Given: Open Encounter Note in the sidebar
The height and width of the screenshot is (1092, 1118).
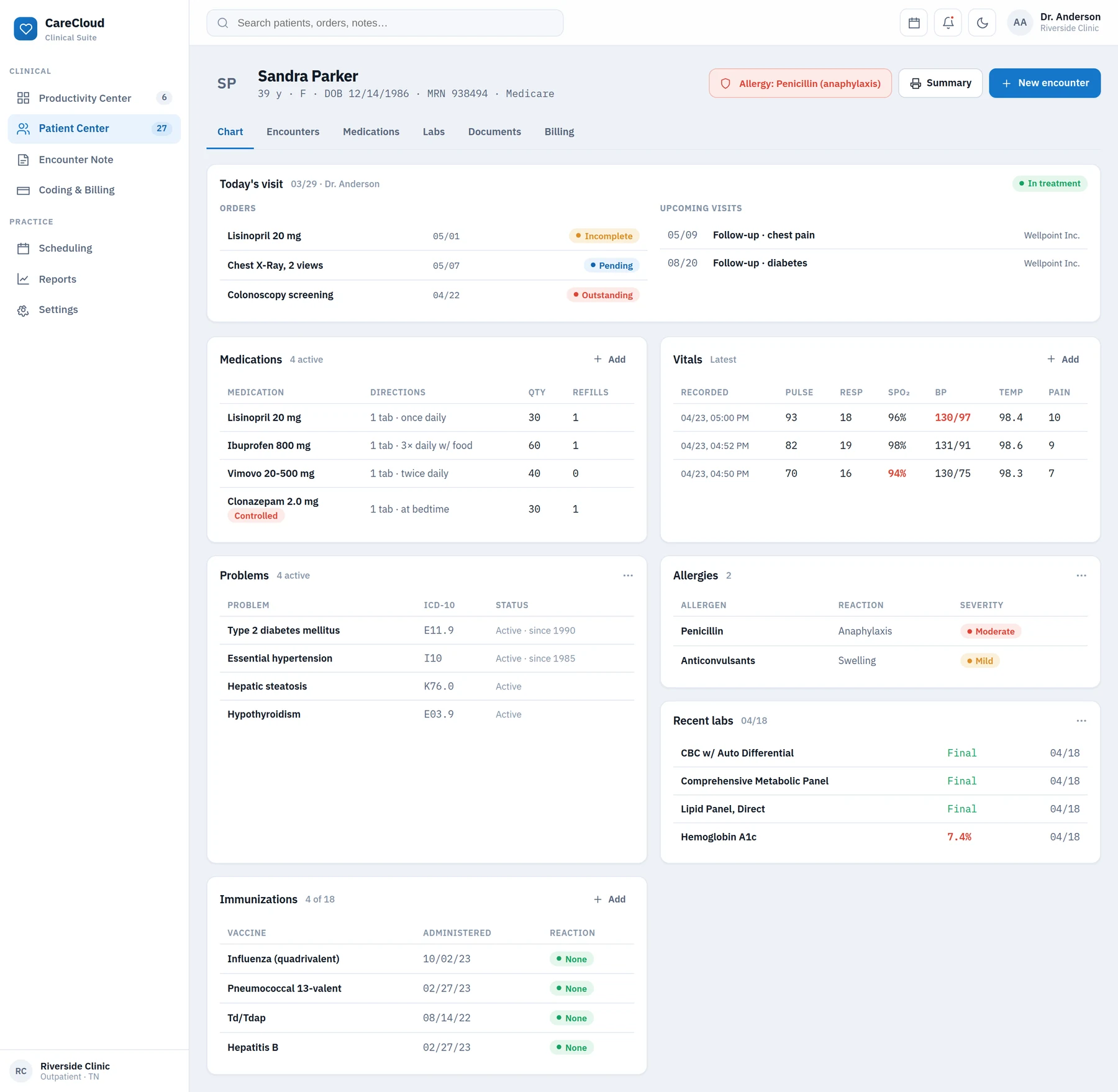Looking at the screenshot, I should pos(94,160).
